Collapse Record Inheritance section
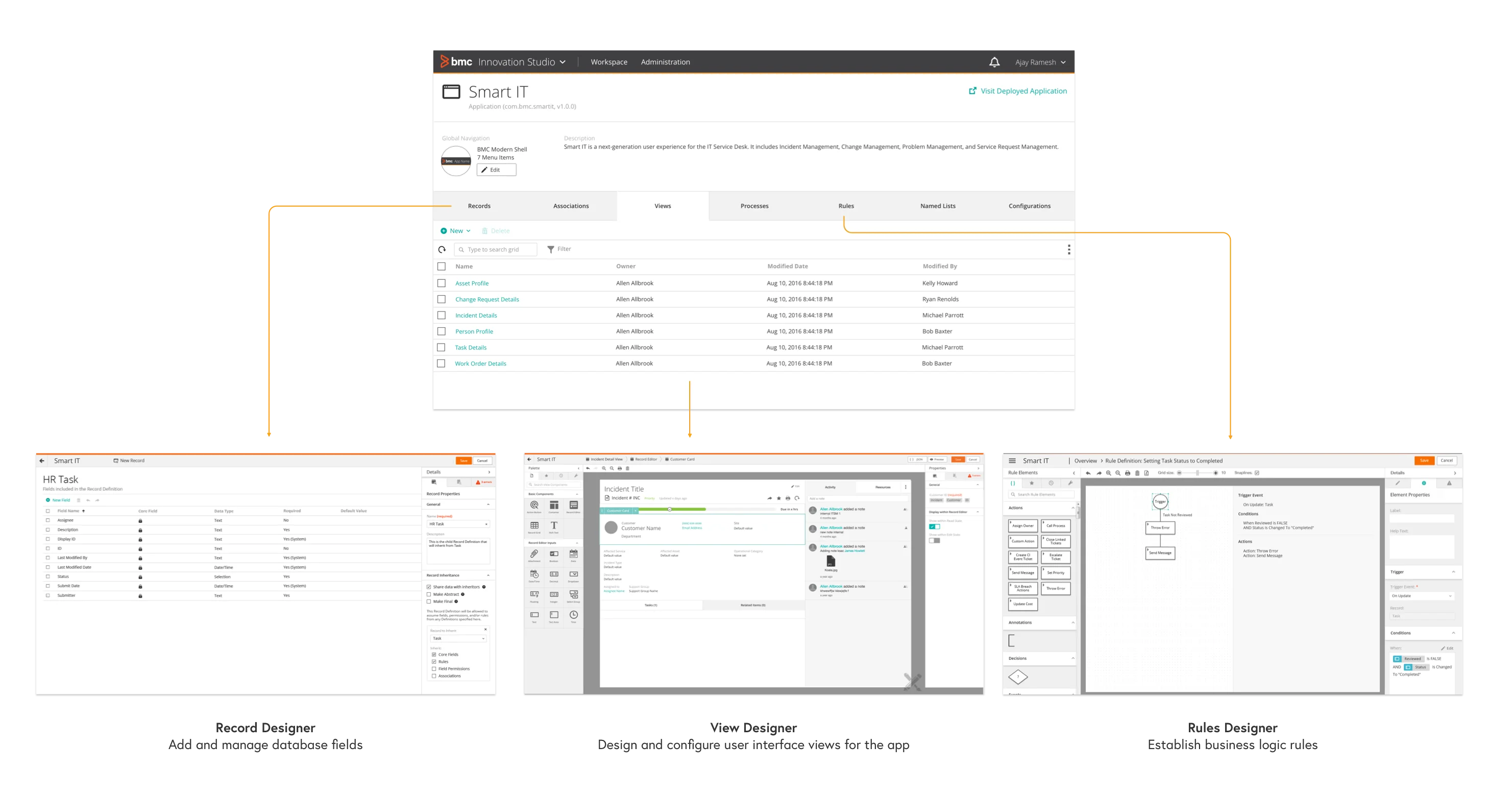Screen dimensions: 1512x793 click(489, 576)
